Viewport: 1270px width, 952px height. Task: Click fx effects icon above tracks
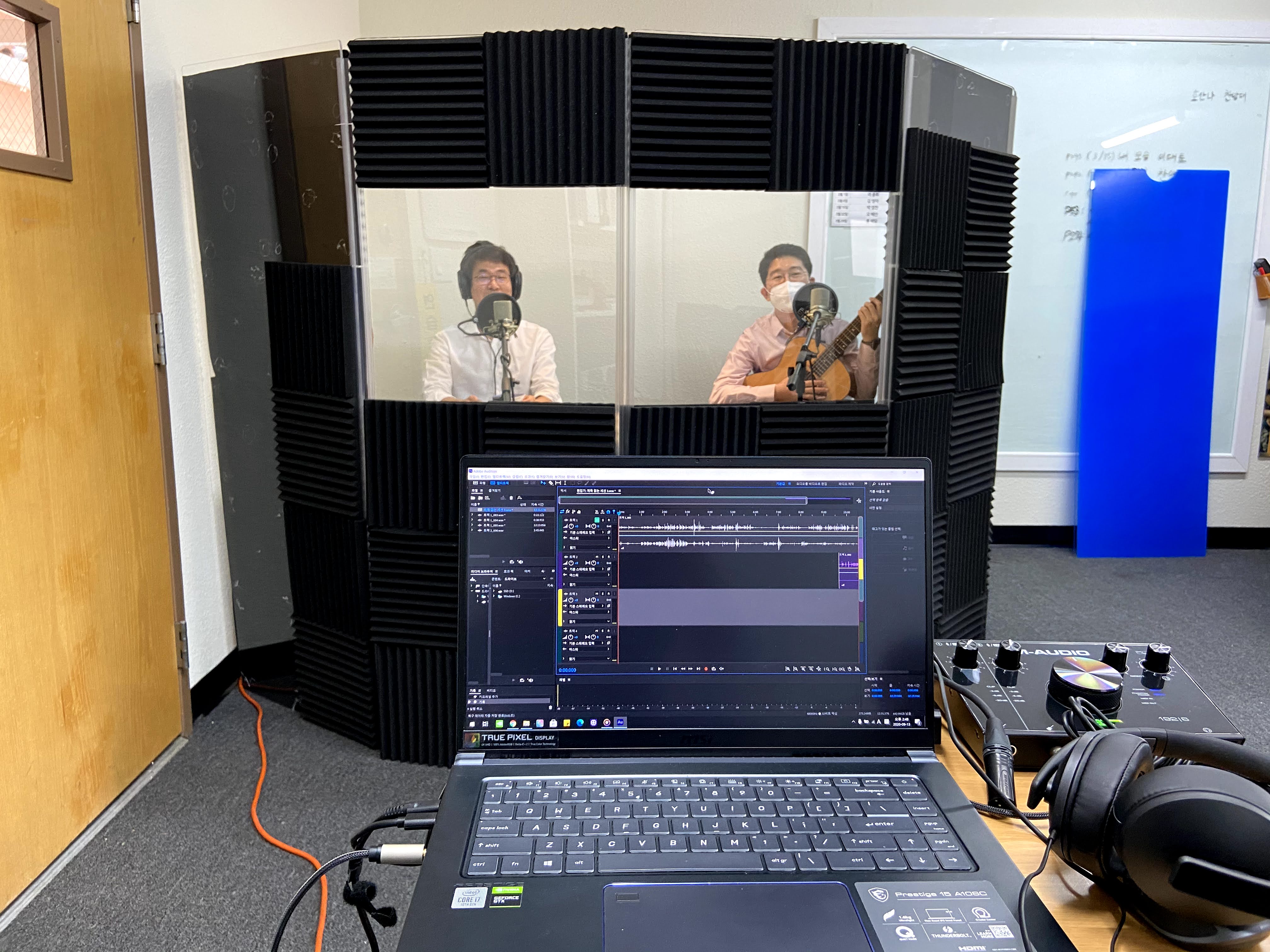click(567, 512)
